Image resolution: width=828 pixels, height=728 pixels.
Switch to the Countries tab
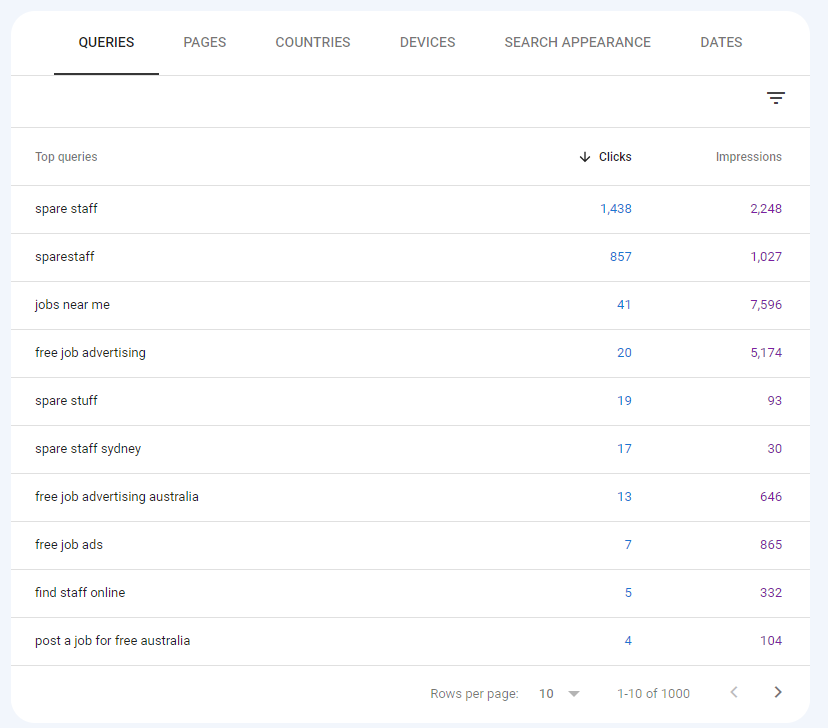coord(313,42)
